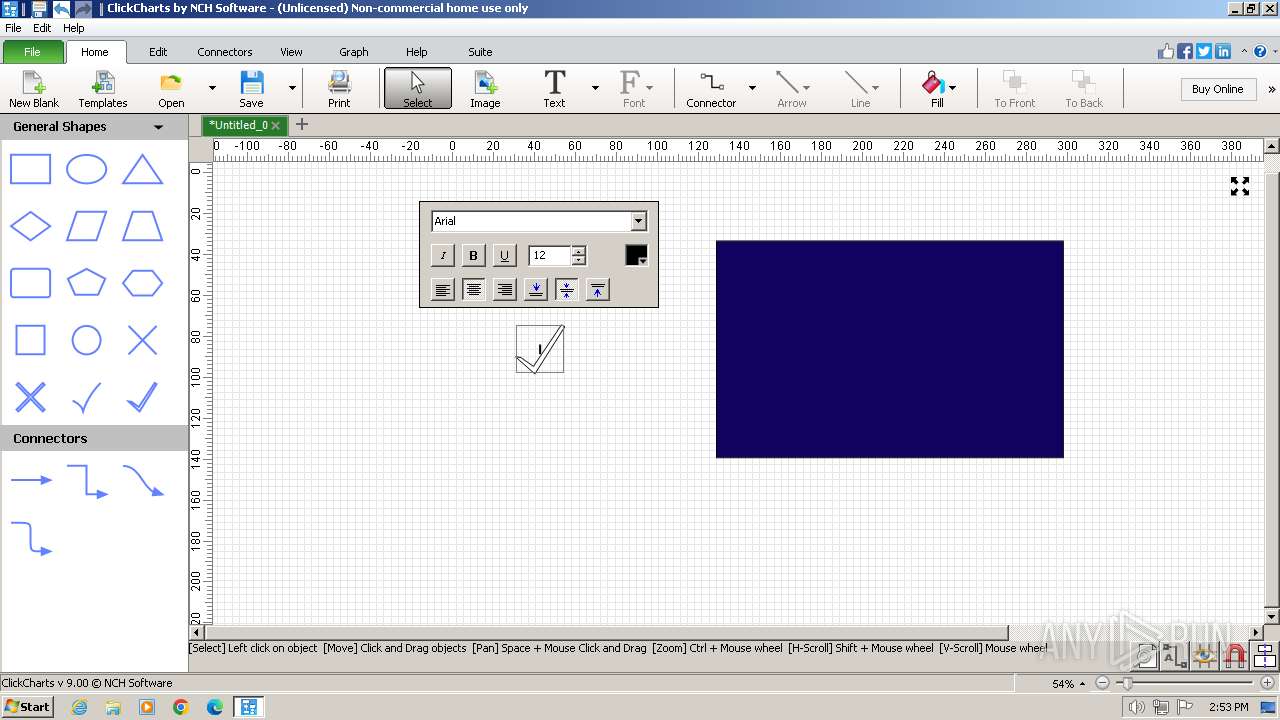Image resolution: width=1280 pixels, height=720 pixels.
Task: Click the Buy Online button
Action: click(1217, 89)
